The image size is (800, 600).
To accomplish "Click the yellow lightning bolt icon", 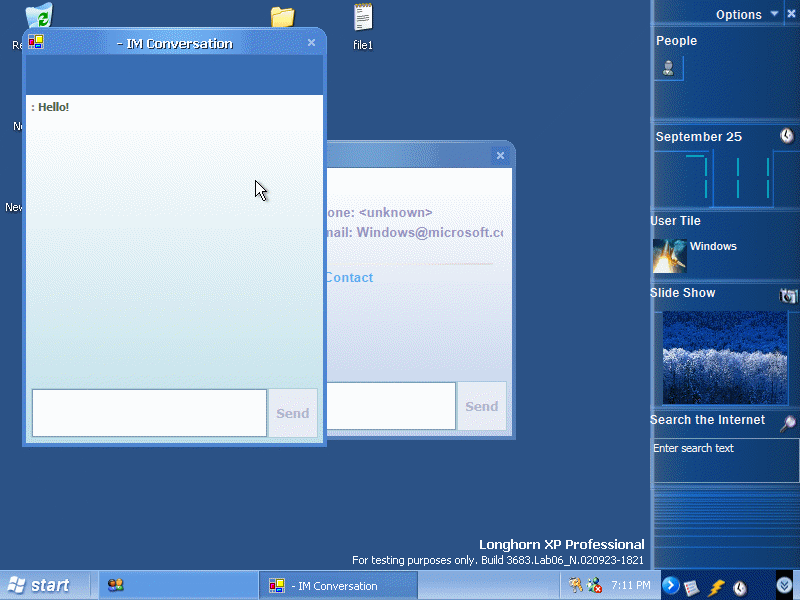I will pos(716,588).
